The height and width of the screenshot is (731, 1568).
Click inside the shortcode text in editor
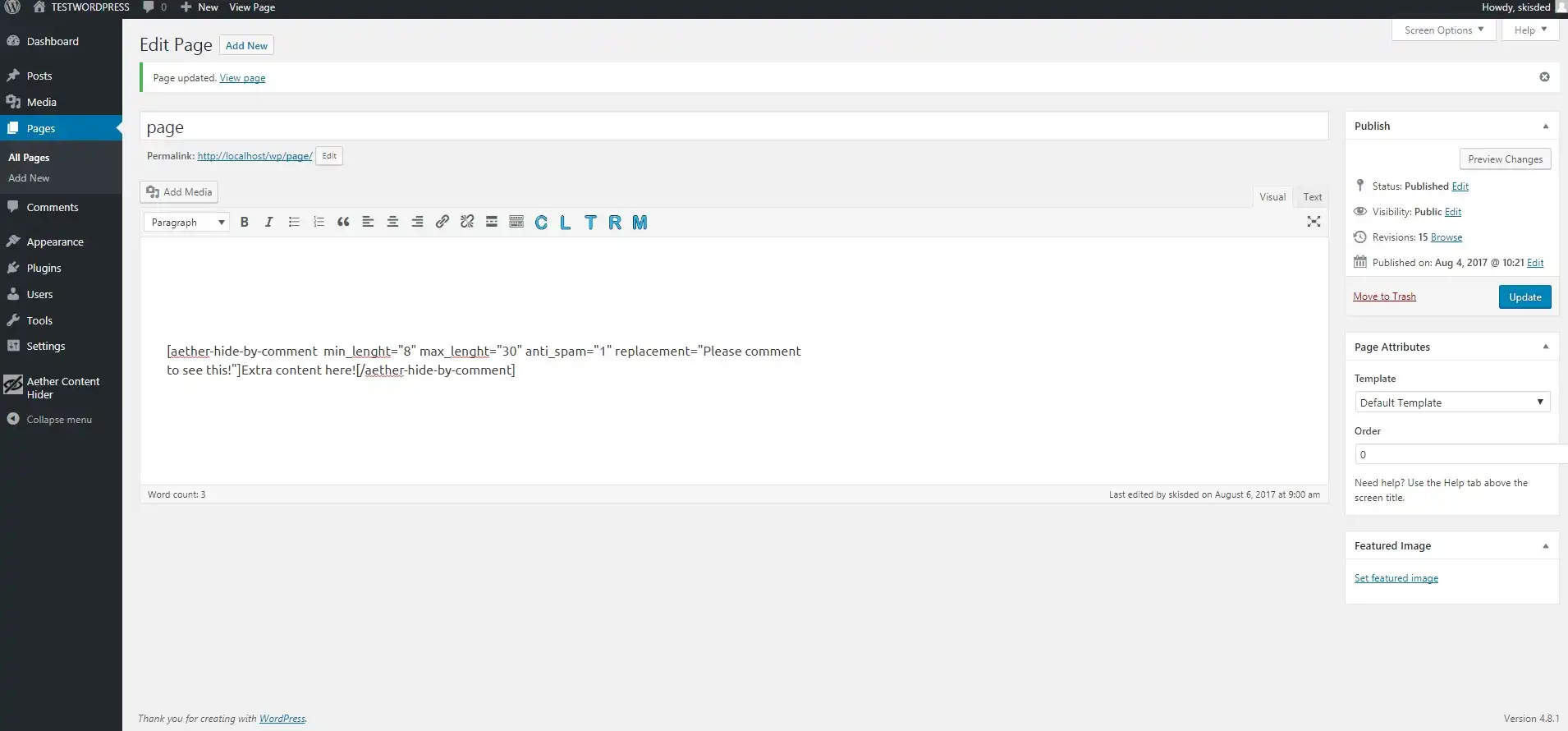point(484,361)
